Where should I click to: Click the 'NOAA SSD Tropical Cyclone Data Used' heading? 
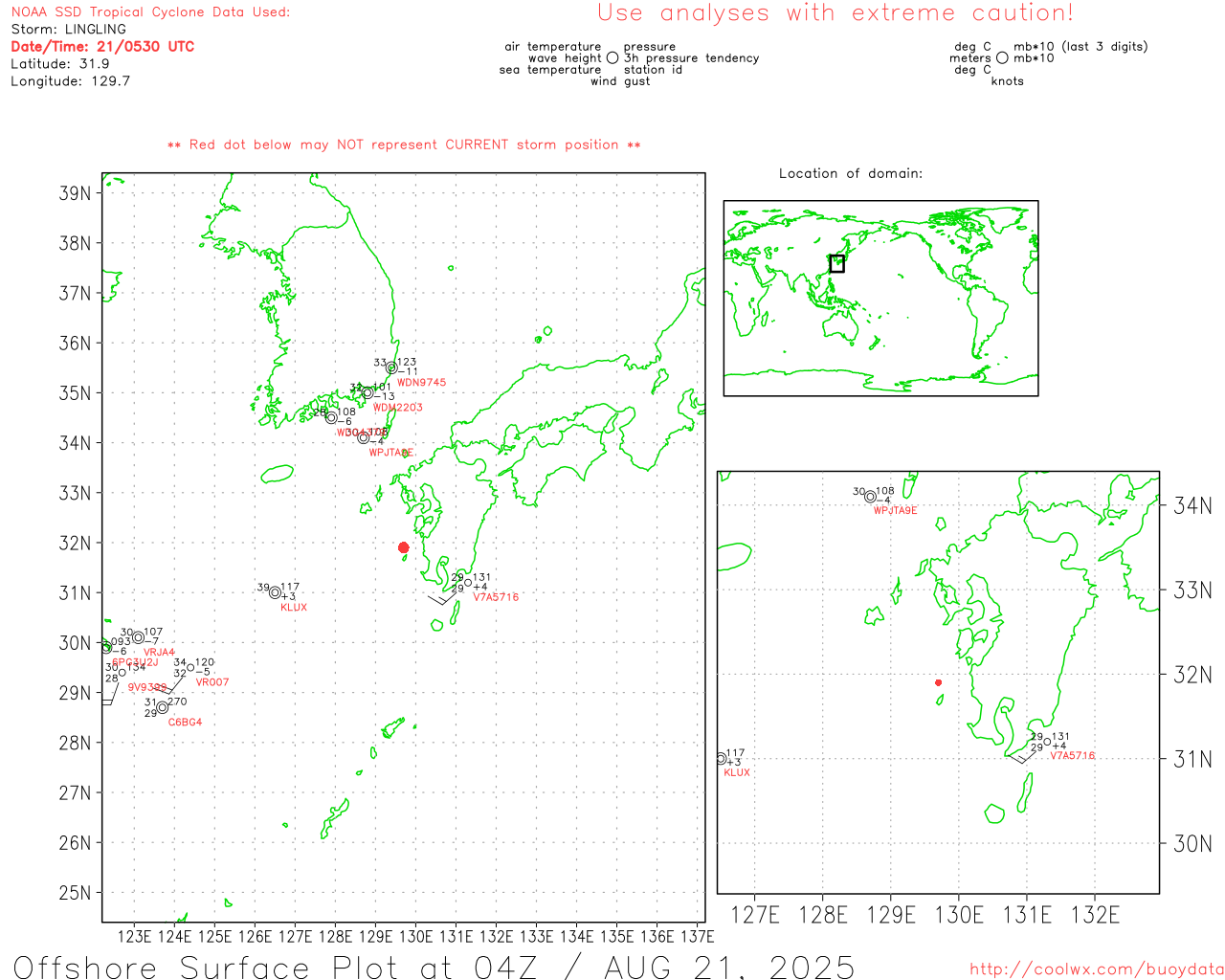point(150,12)
